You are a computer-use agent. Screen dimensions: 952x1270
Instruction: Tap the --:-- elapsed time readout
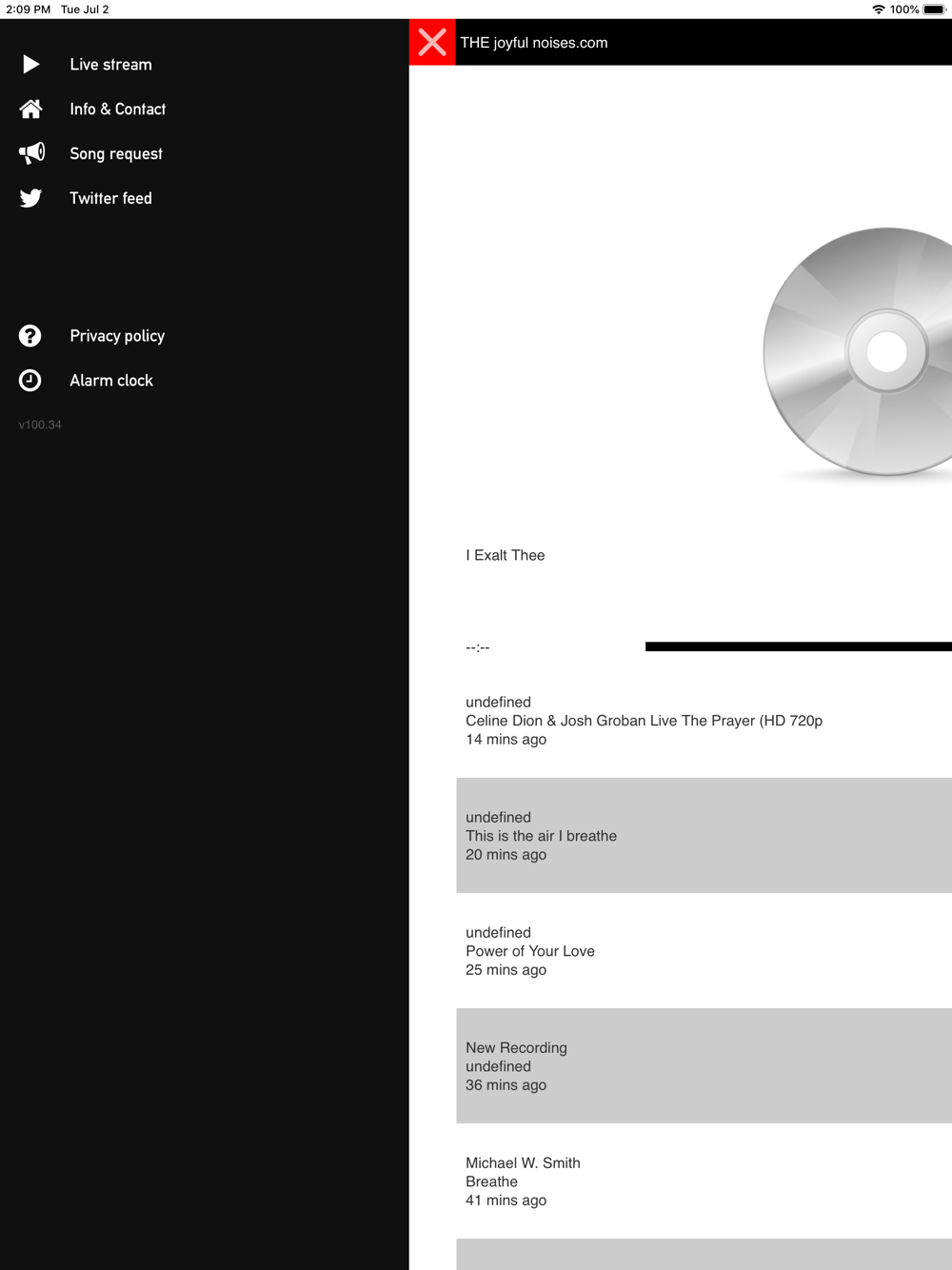coord(478,647)
